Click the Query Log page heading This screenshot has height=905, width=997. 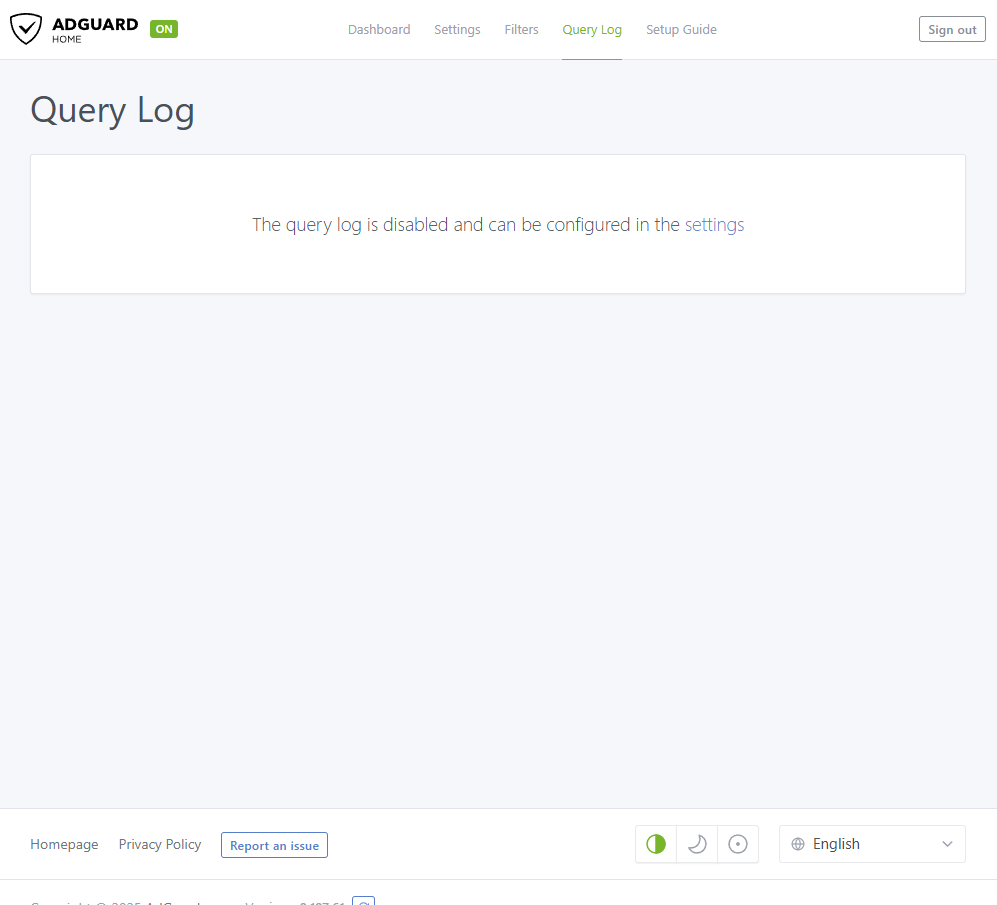[x=112, y=110]
